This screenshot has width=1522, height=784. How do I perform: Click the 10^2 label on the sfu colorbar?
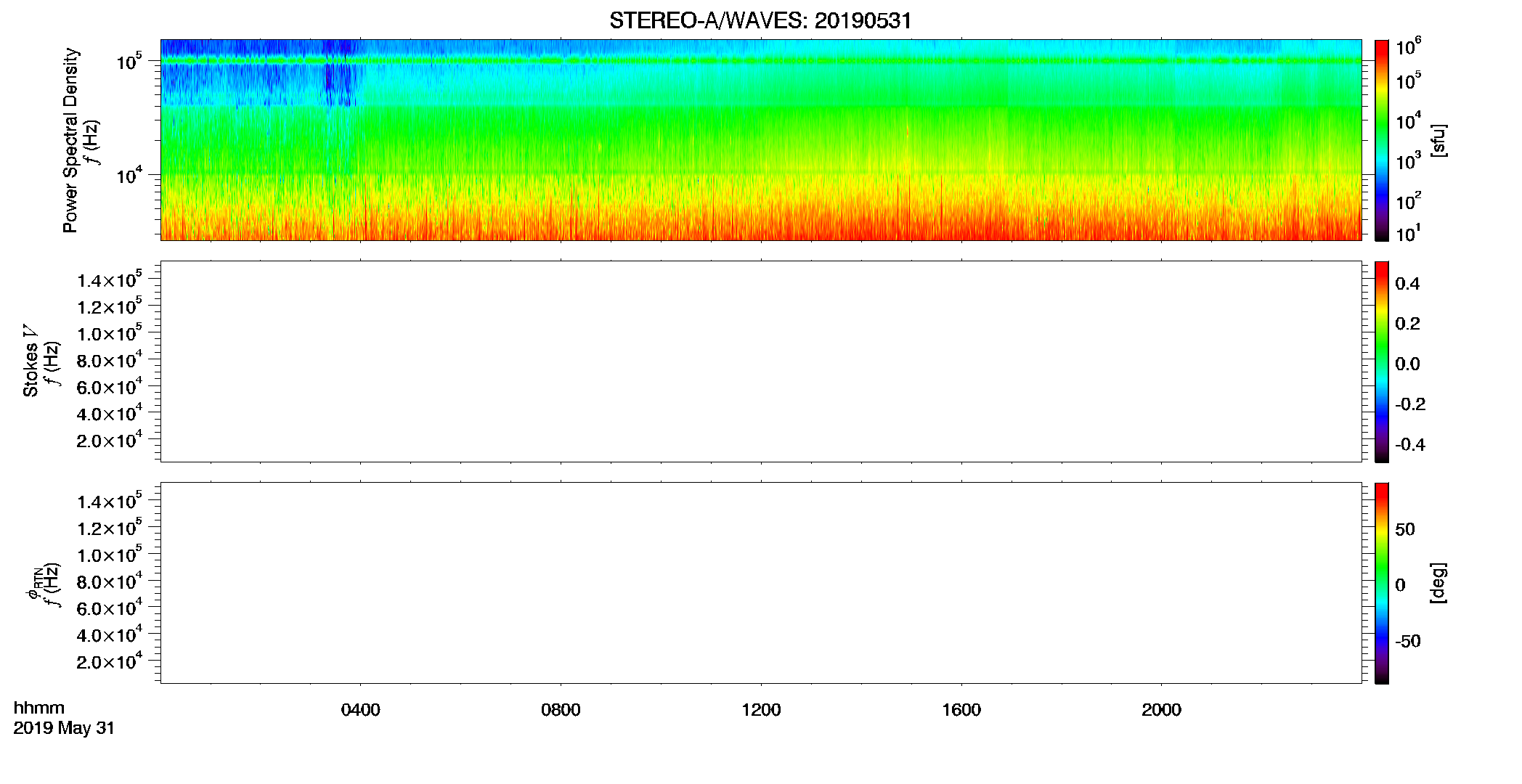point(1409,201)
